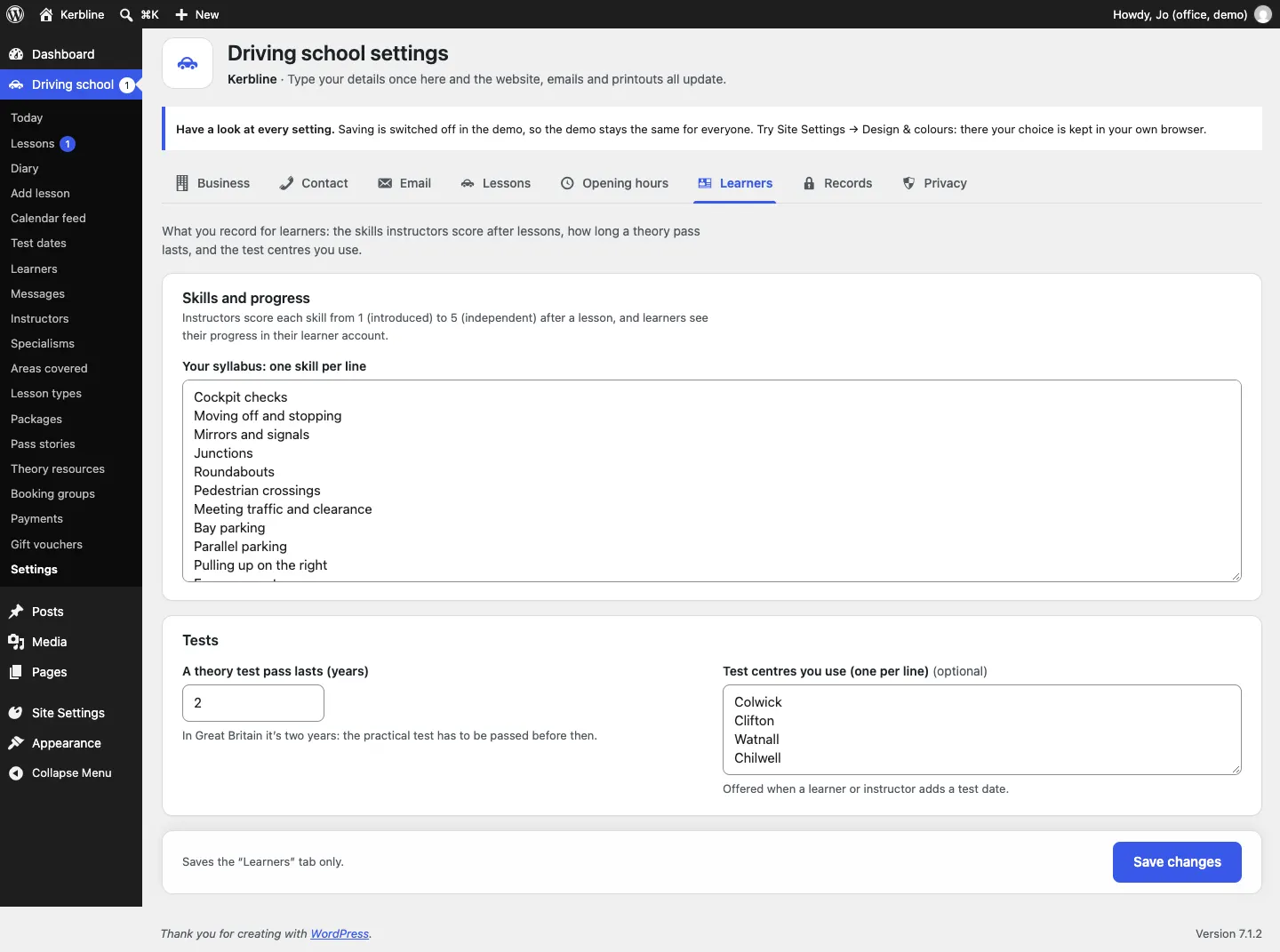Click 'Watnall' test centre line
1280x952 pixels.
756,740
